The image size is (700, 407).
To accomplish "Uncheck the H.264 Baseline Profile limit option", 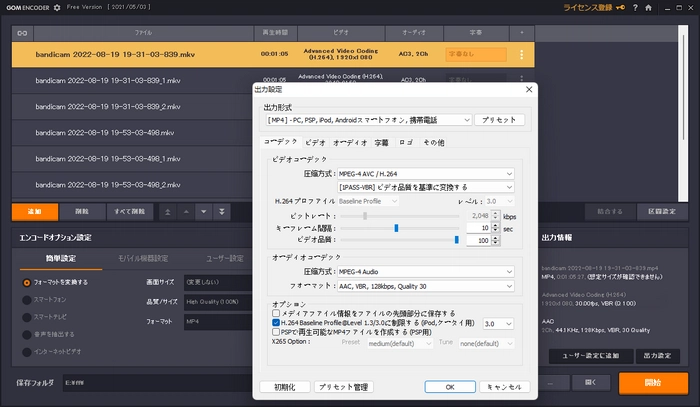I will tap(276, 324).
